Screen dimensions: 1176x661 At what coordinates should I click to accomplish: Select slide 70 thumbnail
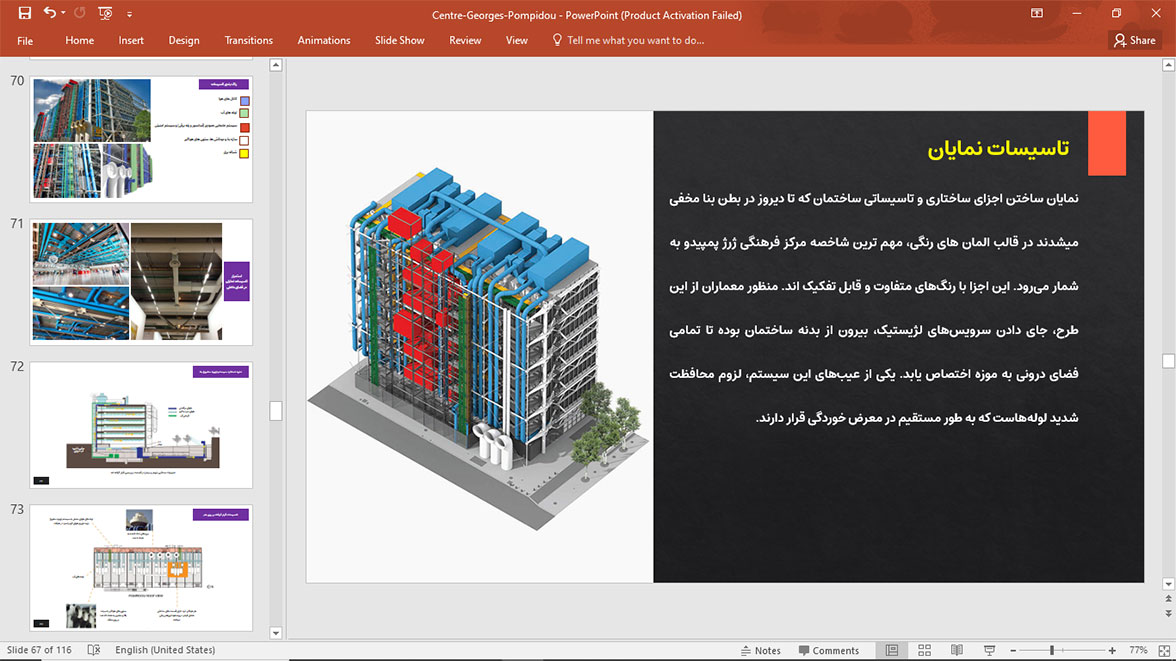click(141, 139)
